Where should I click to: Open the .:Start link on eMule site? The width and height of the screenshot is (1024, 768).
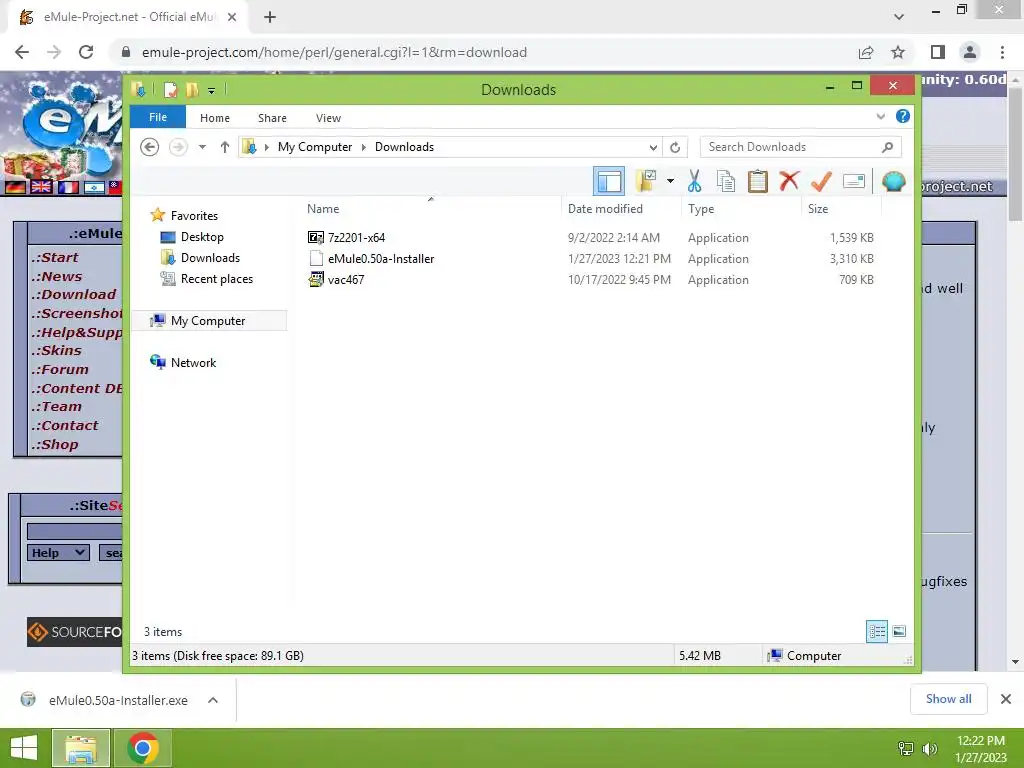56,257
